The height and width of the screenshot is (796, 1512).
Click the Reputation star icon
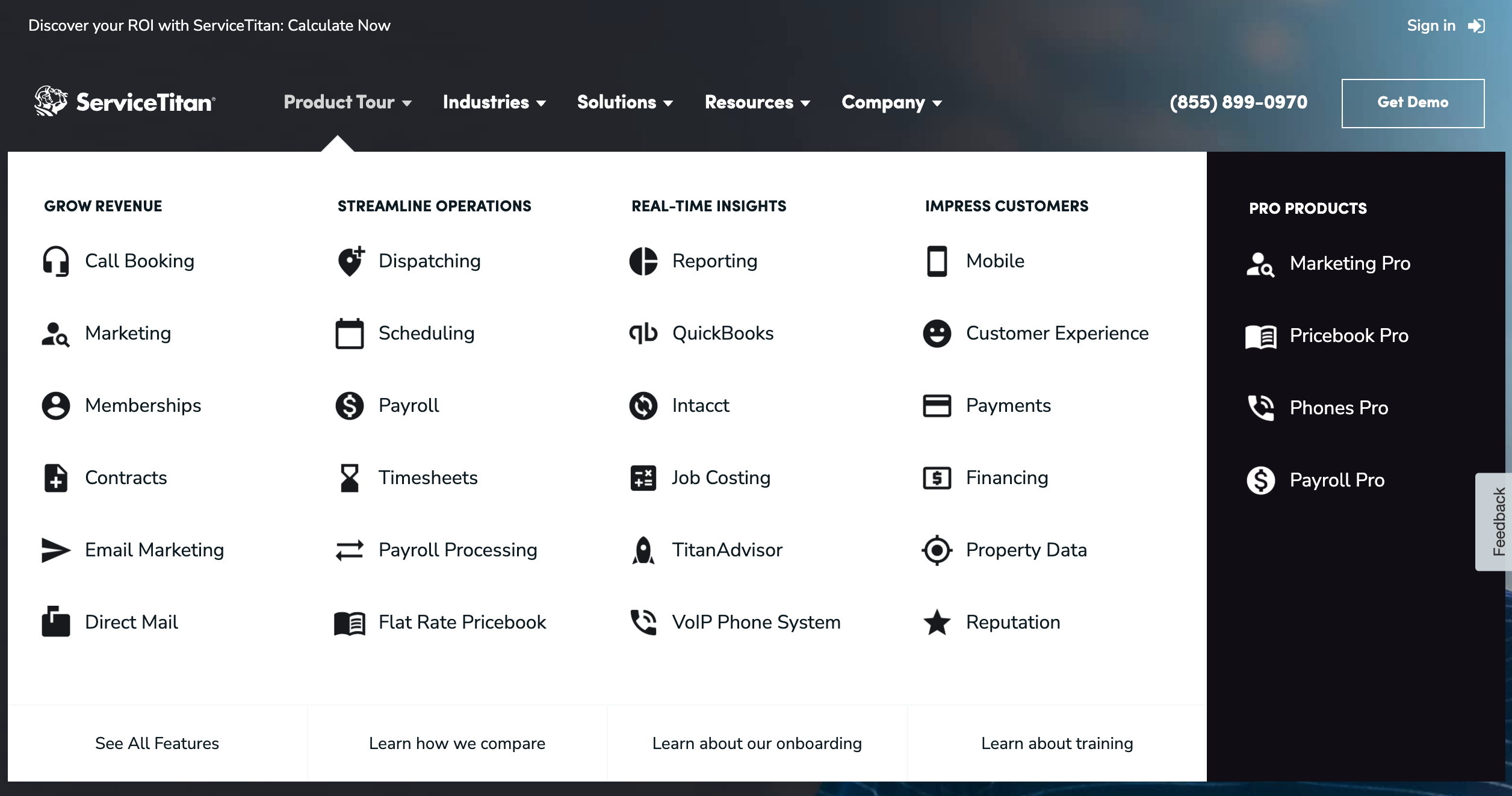(x=937, y=623)
